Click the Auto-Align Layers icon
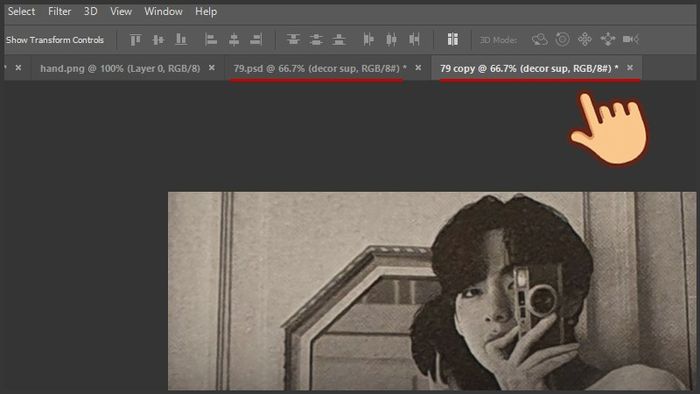 point(453,40)
